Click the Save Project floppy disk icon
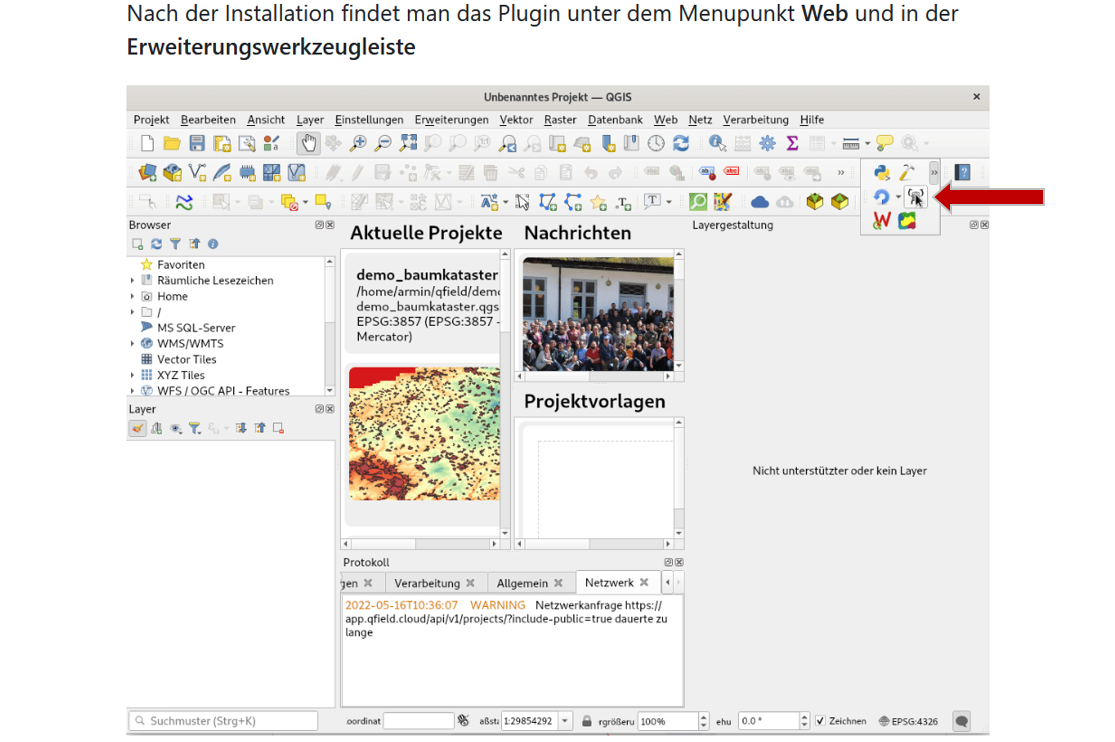Image resolution: width=1115 pixels, height=742 pixels. (x=197, y=144)
